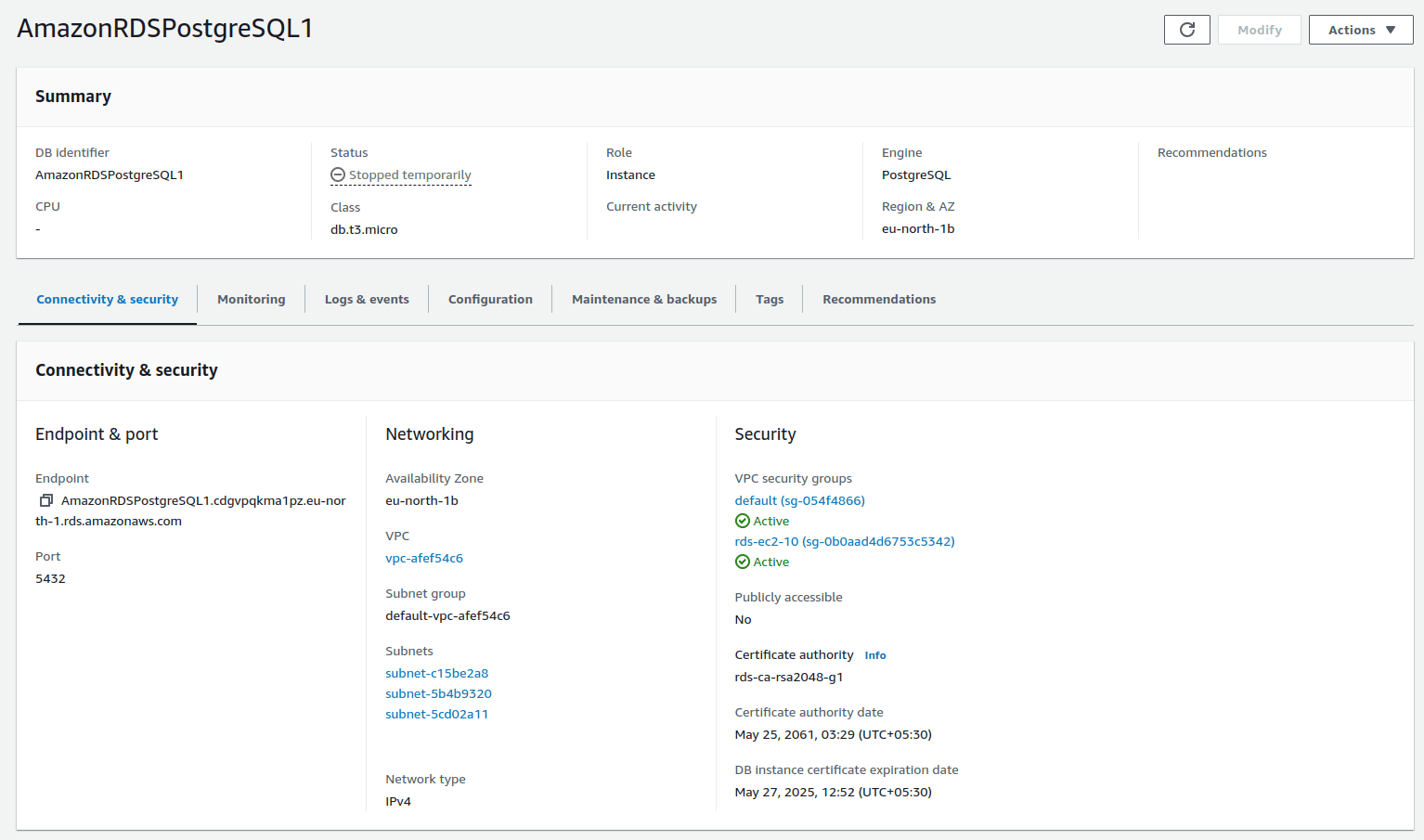This screenshot has height=840, width=1424.
Task: Open the default (sg-054f4866) security group
Action: (799, 500)
